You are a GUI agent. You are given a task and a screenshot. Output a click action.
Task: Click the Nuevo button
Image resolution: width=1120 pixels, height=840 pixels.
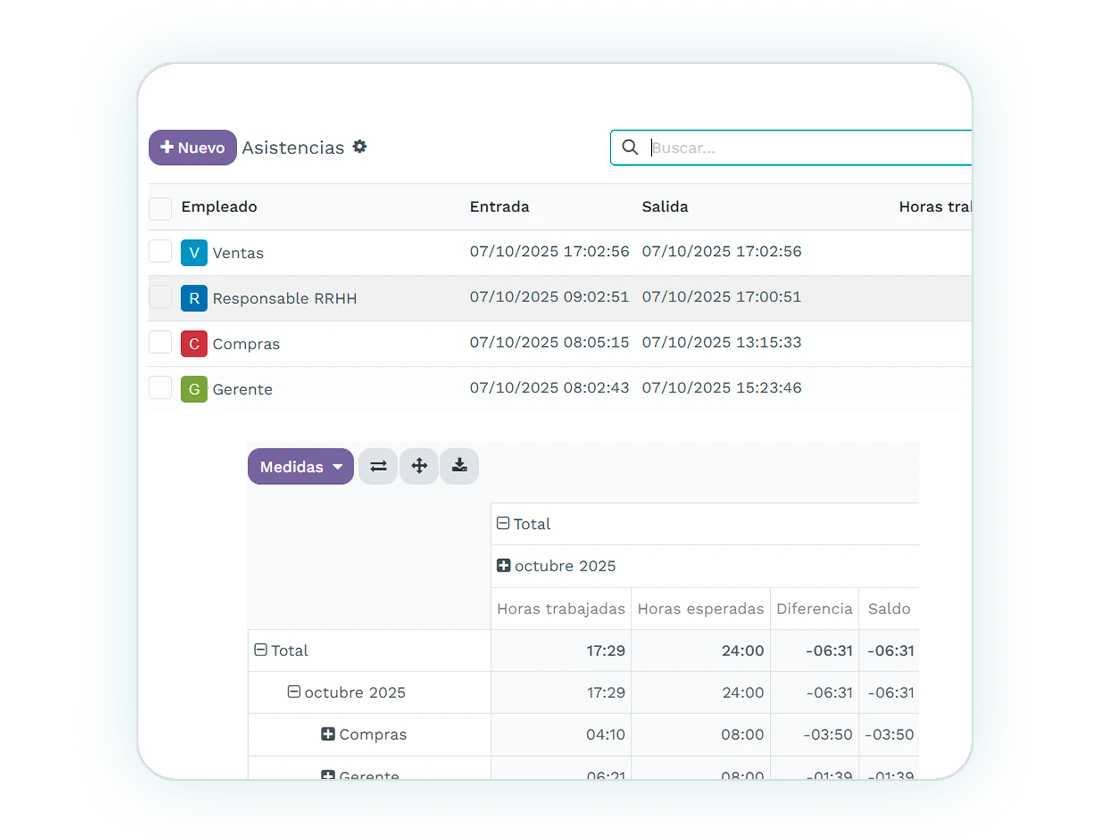point(193,148)
